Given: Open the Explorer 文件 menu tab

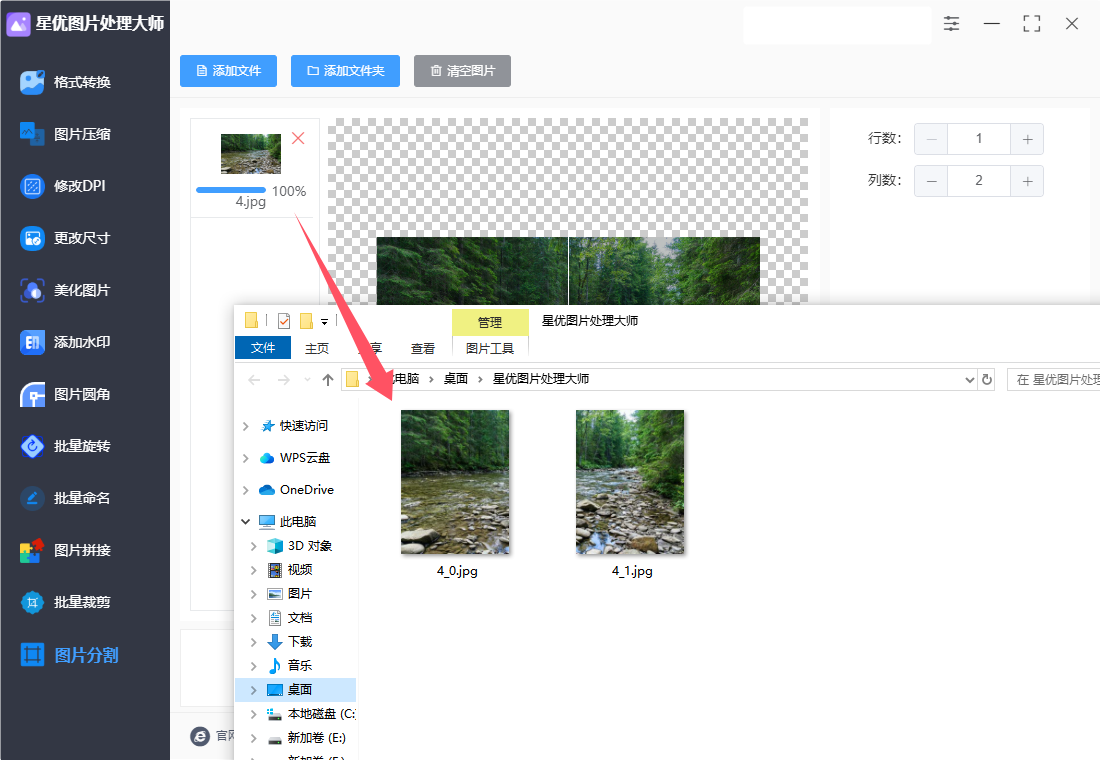Looking at the screenshot, I should click(263, 347).
